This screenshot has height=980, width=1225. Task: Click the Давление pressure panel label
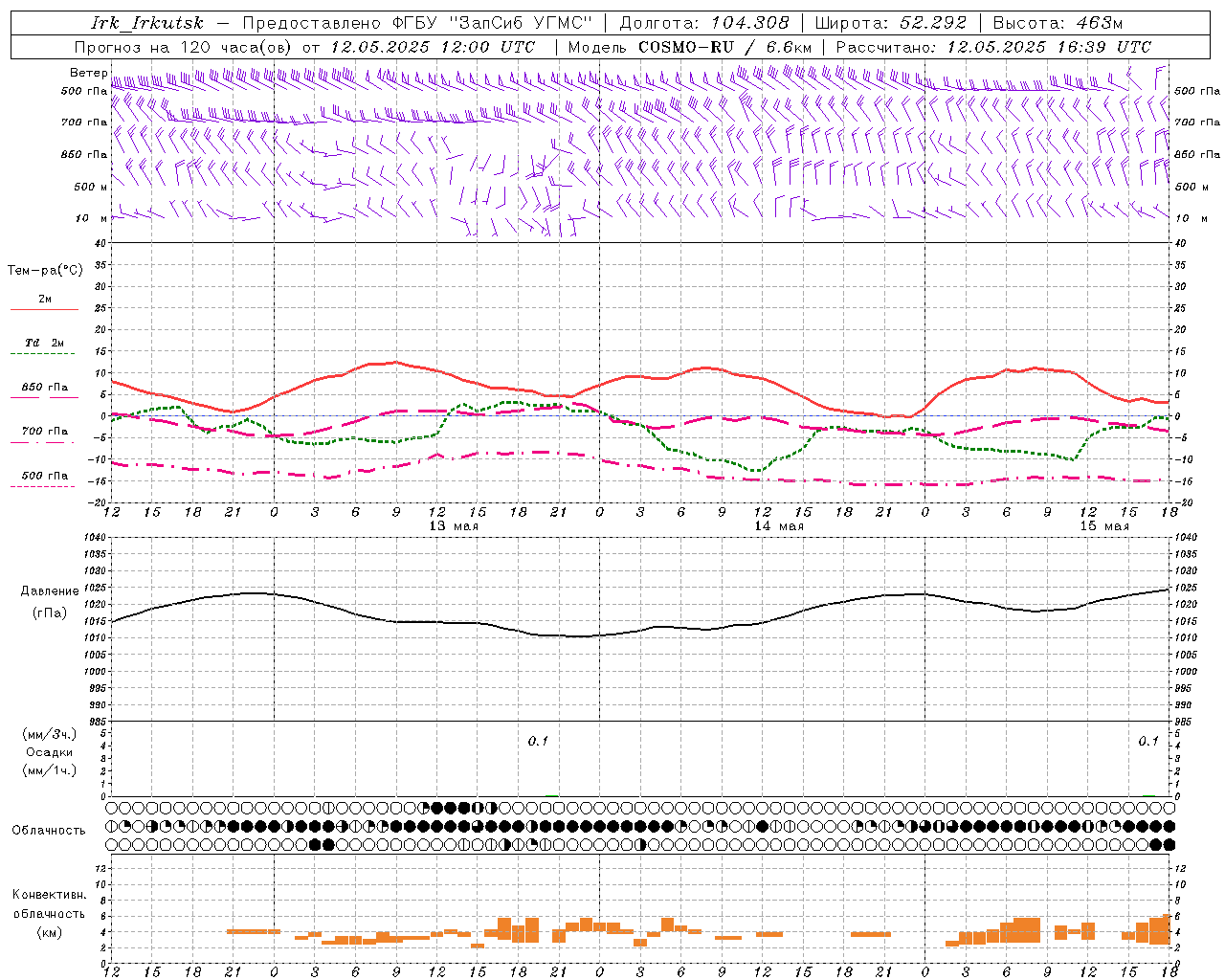(x=50, y=591)
